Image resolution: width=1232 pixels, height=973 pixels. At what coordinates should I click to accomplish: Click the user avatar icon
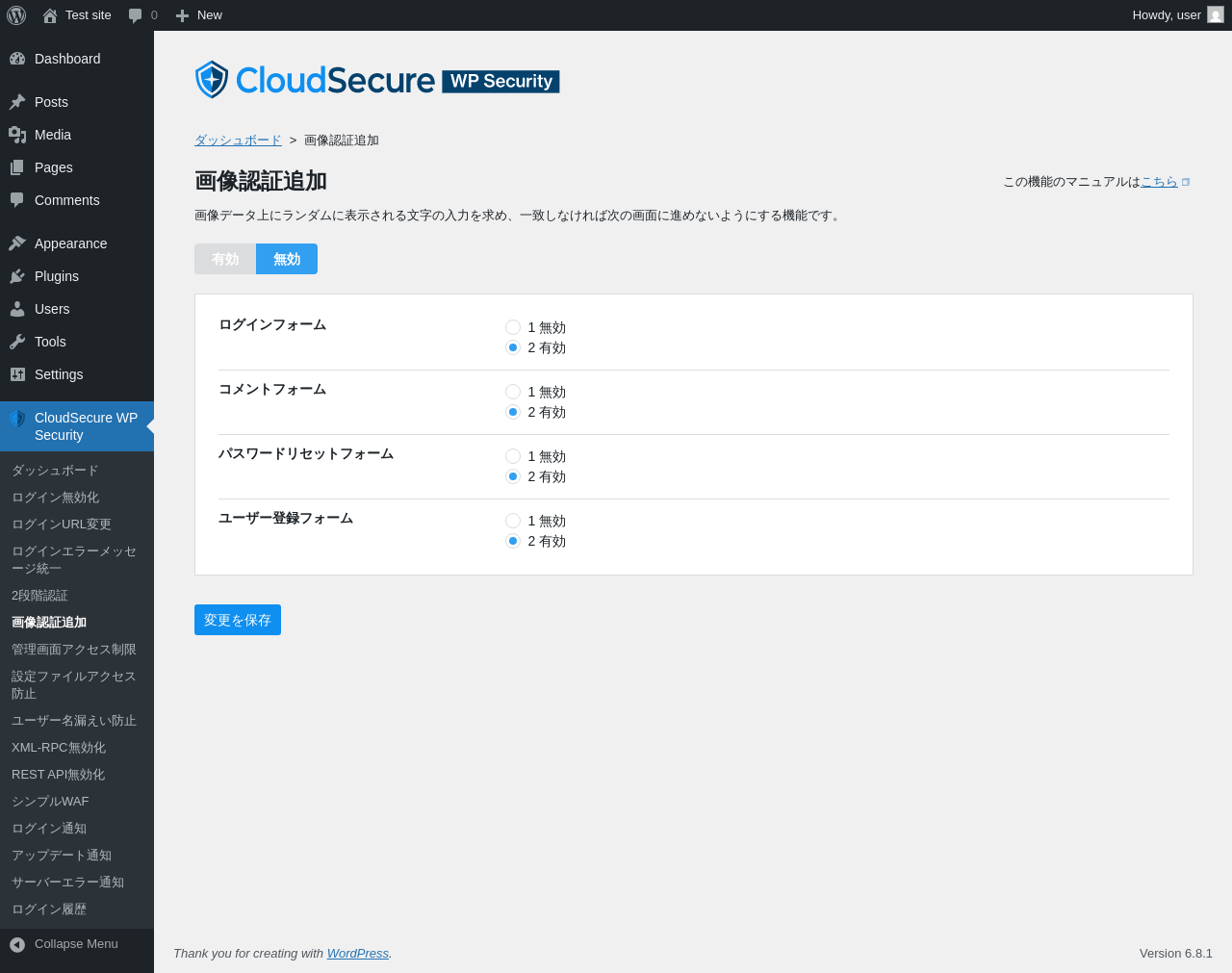click(x=1216, y=15)
